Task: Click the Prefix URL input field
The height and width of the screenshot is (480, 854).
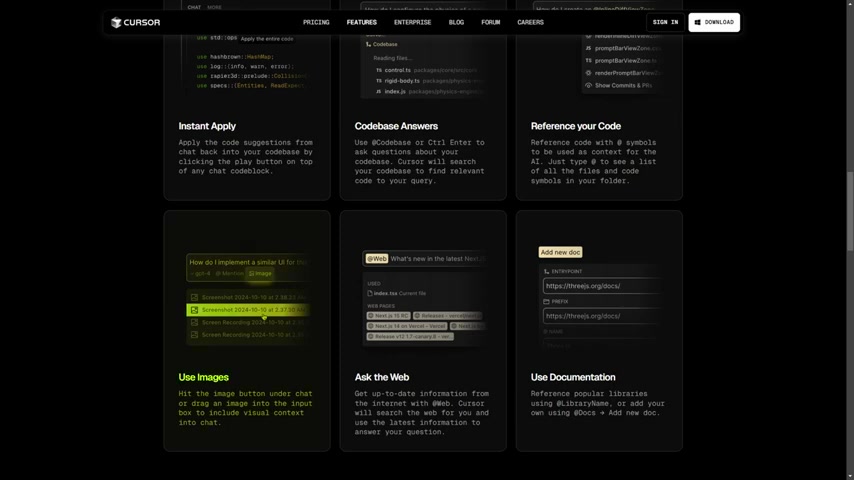Action: (600, 316)
